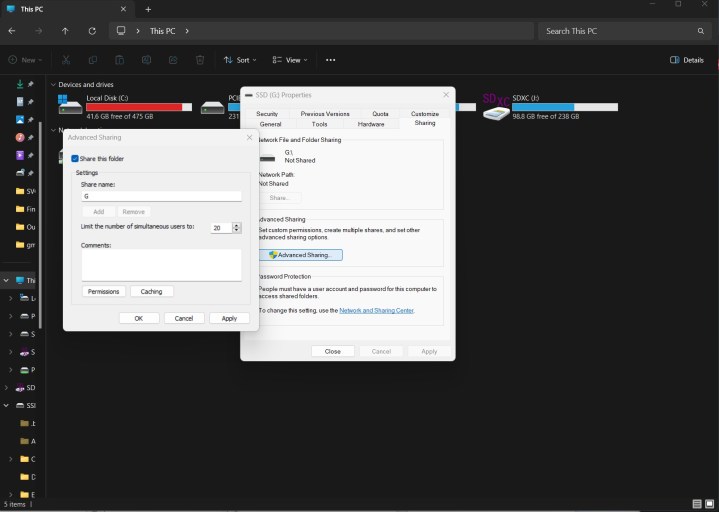Switch to the Security tab

267,114
